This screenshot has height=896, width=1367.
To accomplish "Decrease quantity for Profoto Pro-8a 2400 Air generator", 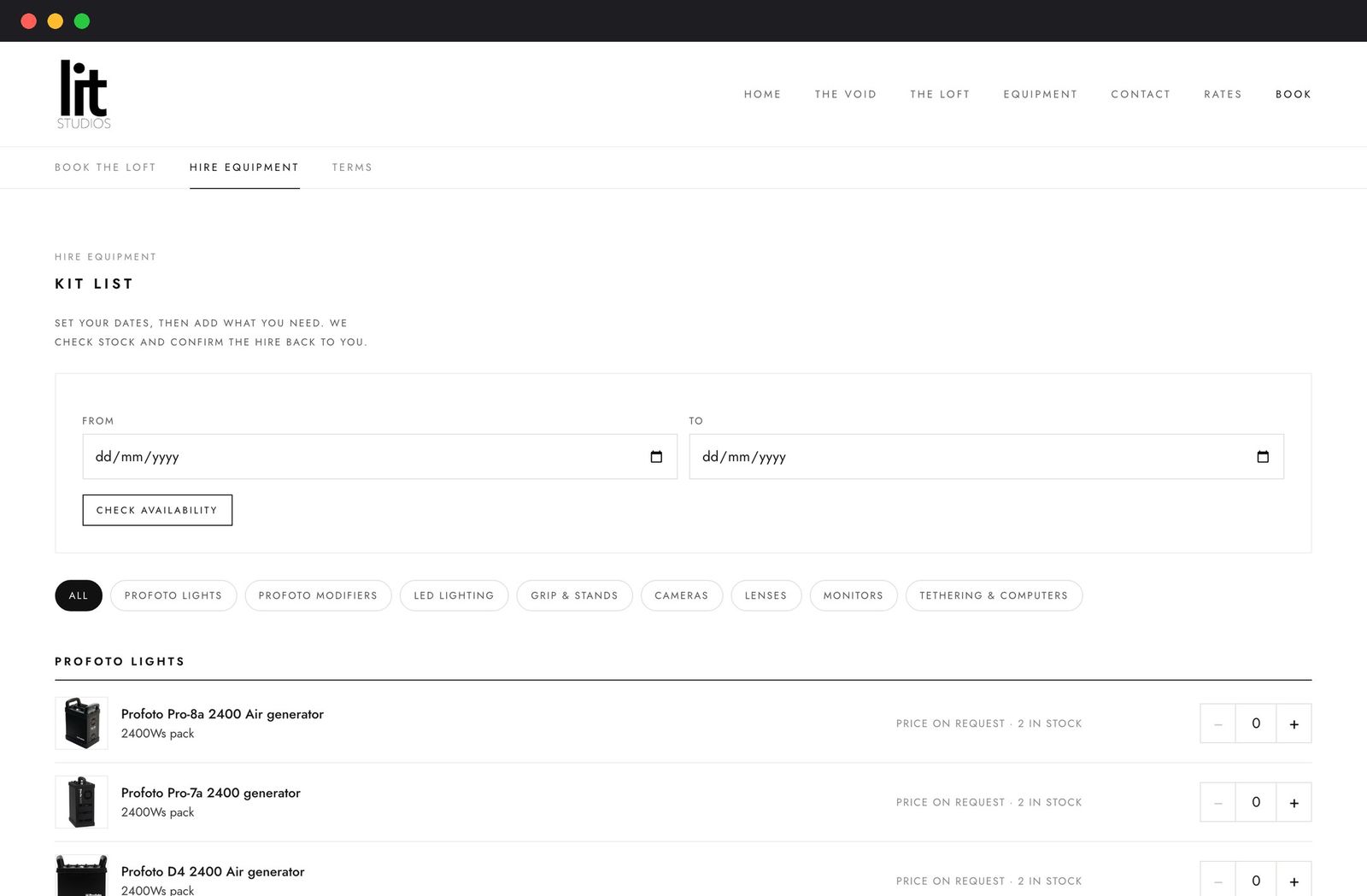I will [x=1218, y=723].
